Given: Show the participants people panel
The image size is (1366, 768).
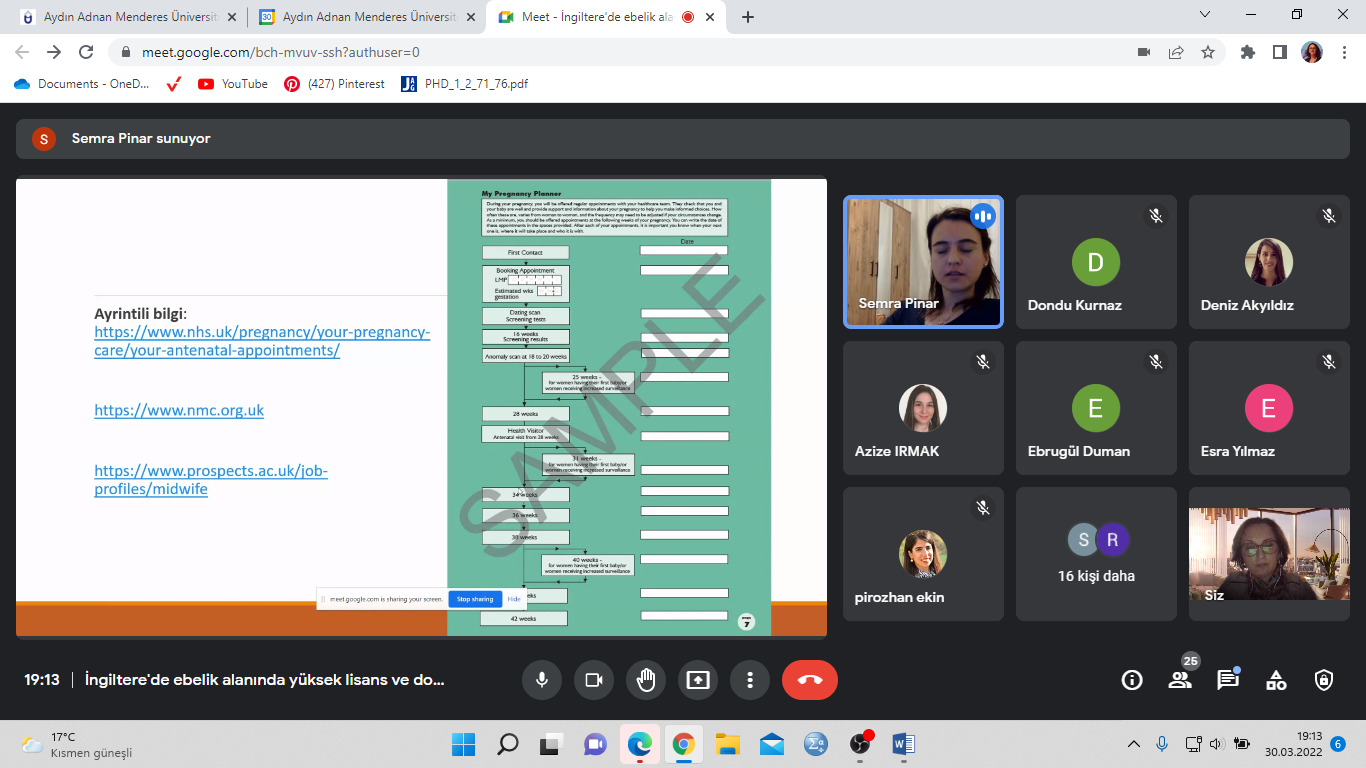Looking at the screenshot, I should (1180, 680).
